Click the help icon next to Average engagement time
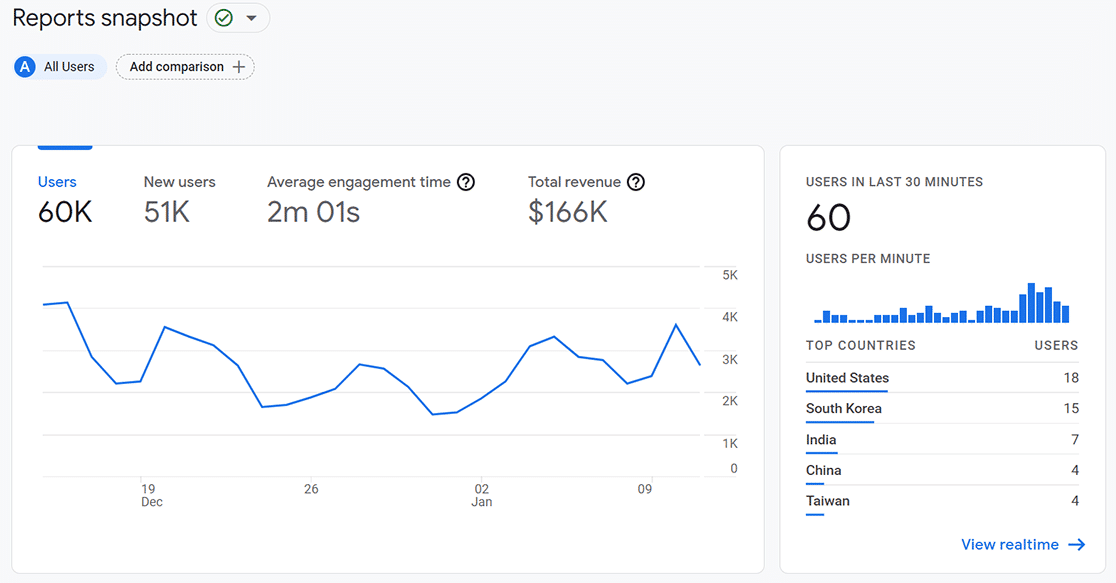This screenshot has height=583, width=1116. [x=466, y=181]
